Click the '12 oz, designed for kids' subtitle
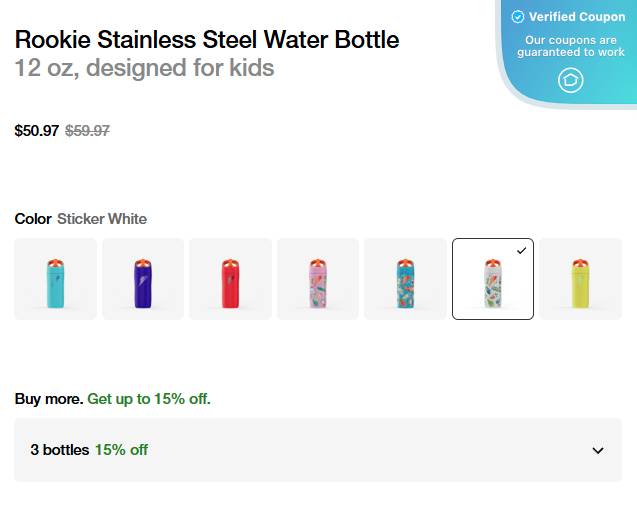 point(144,68)
